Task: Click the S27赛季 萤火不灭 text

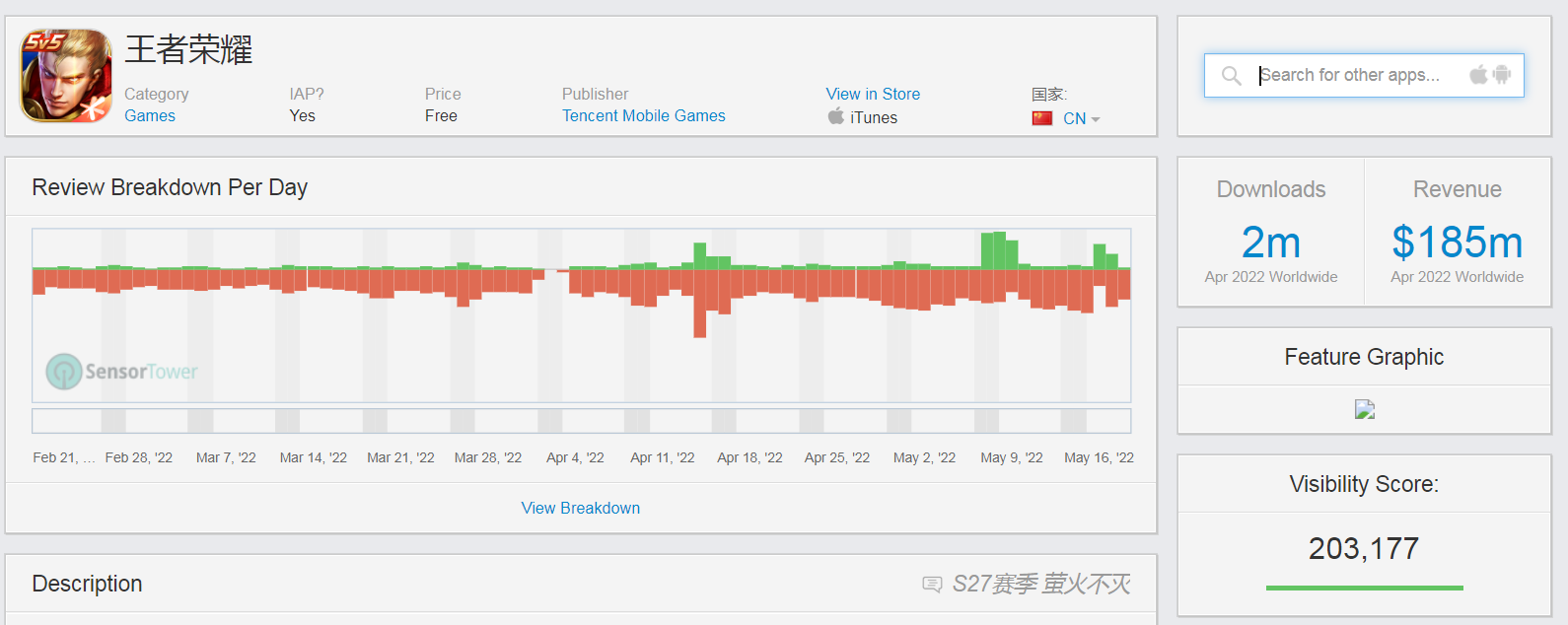Action: pyautogui.click(x=1041, y=584)
